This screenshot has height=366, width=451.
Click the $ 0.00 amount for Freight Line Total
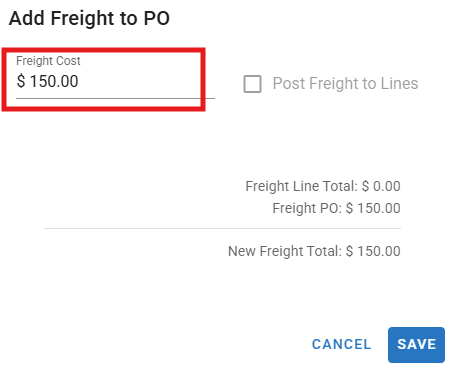pos(381,186)
